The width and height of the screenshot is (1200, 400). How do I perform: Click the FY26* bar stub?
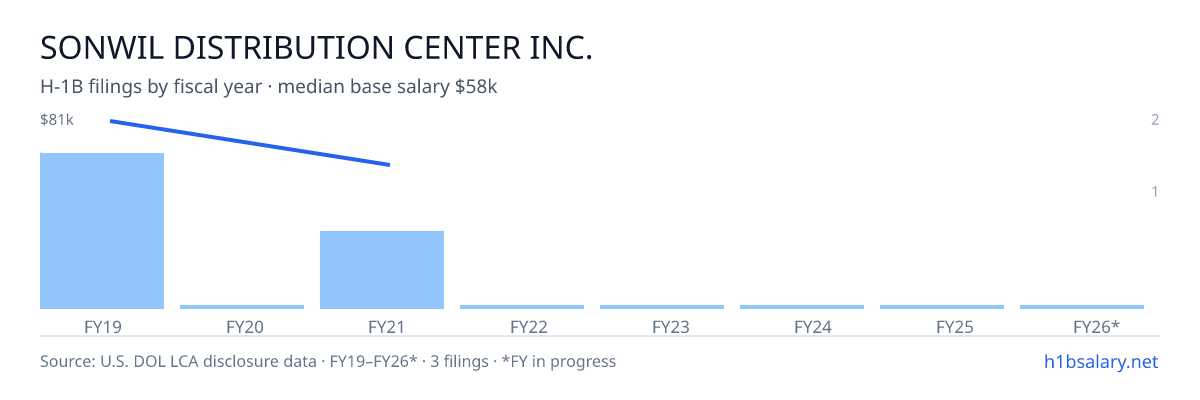[x=1082, y=307]
